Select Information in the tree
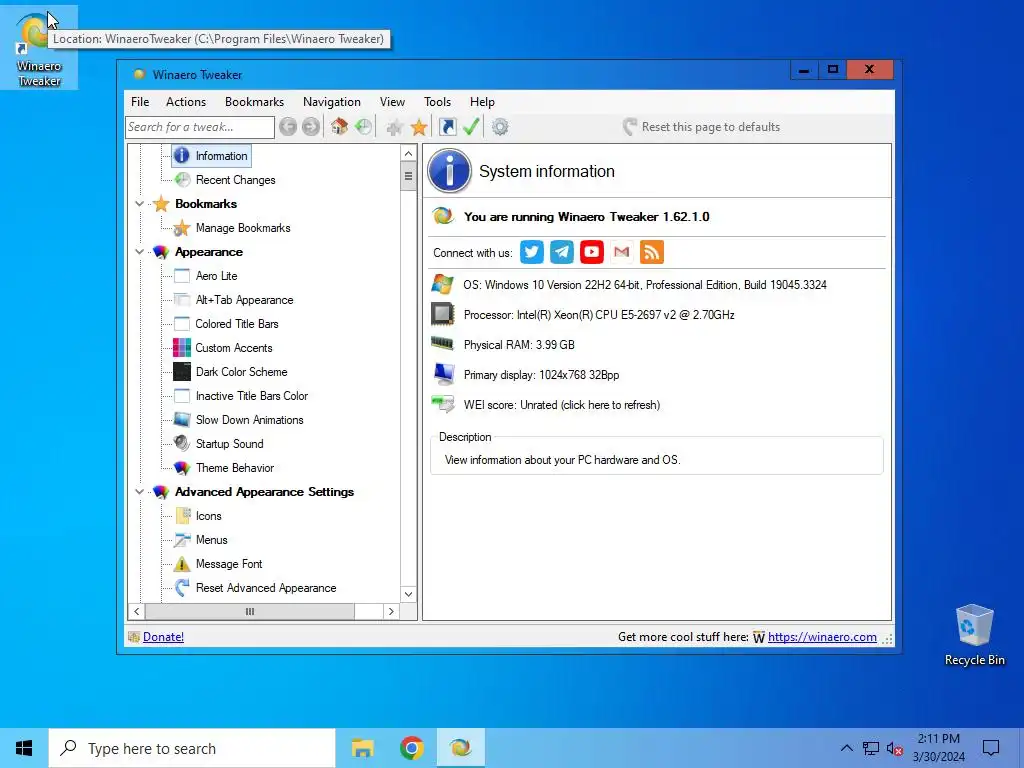The height and width of the screenshot is (768, 1024). [212, 155]
